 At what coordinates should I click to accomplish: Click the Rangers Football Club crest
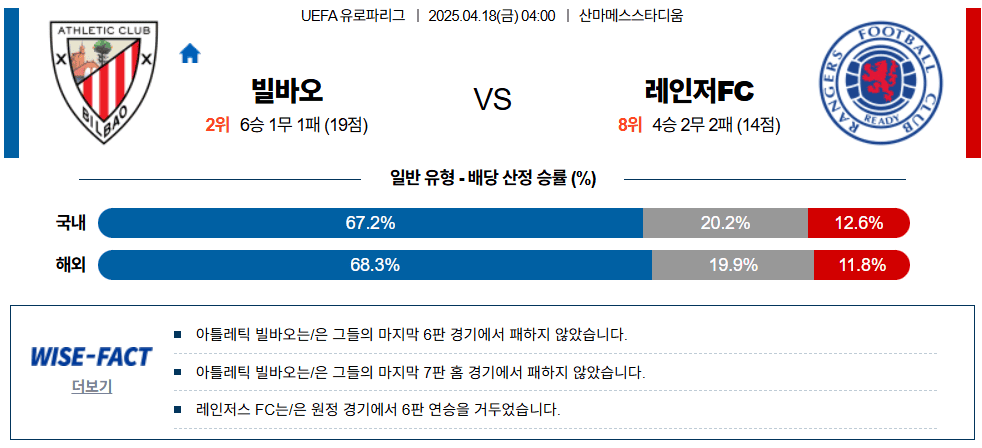[x=879, y=82]
